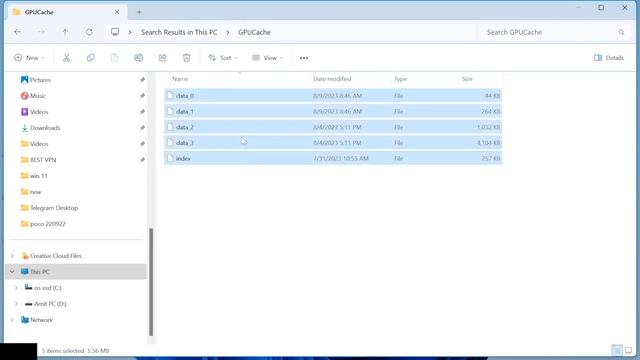Add a new tab with plus
The width and height of the screenshot is (640, 360).
point(139,12)
